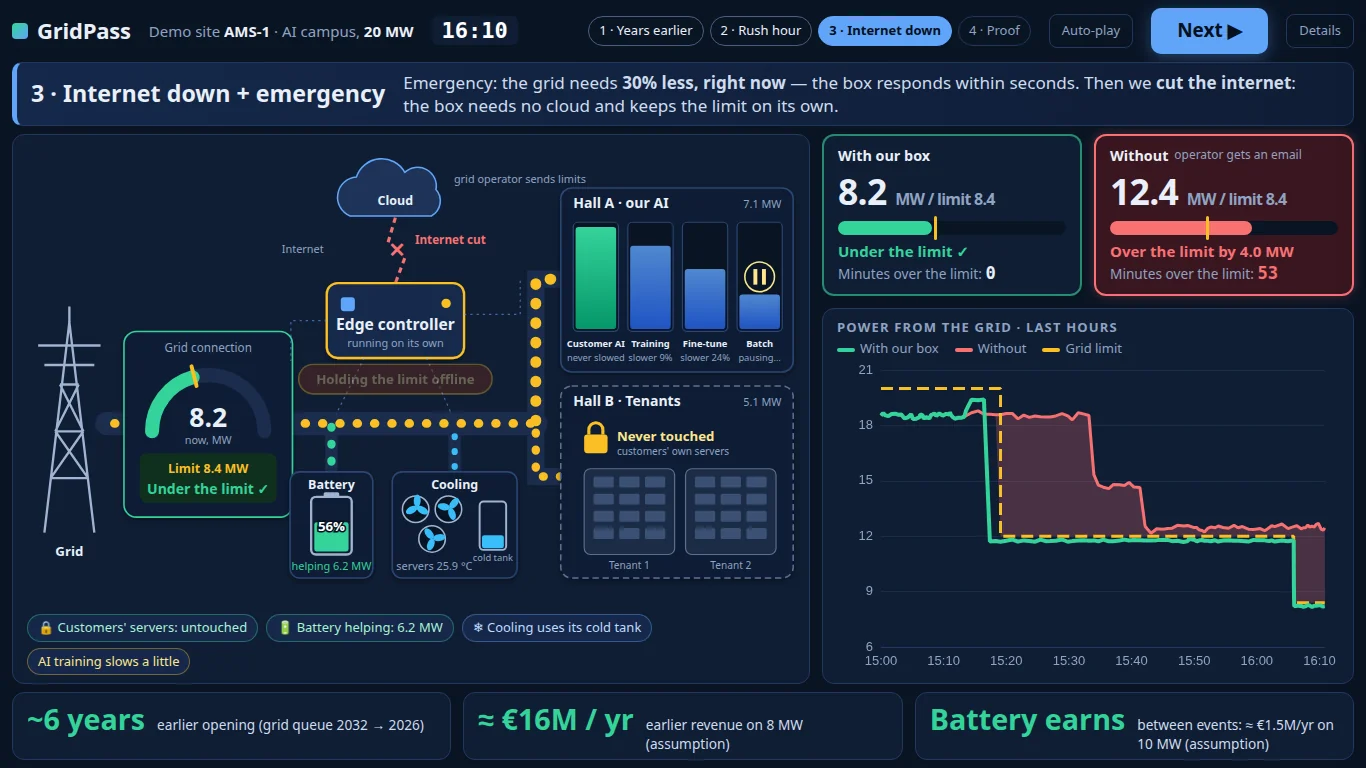
Task: Toggle the 'With our box' legend entry
Action: click(888, 349)
